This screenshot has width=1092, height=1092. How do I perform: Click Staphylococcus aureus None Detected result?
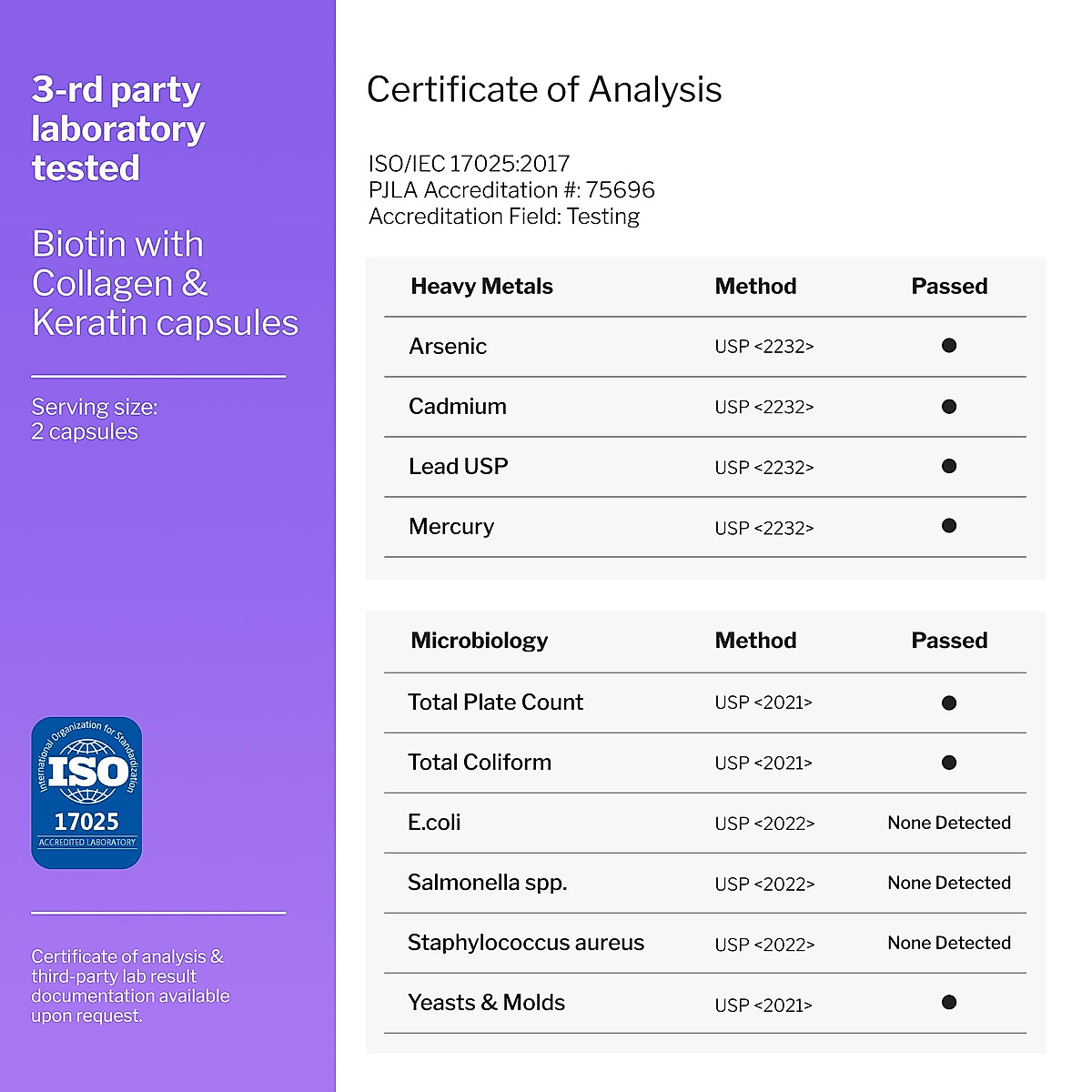tap(949, 943)
